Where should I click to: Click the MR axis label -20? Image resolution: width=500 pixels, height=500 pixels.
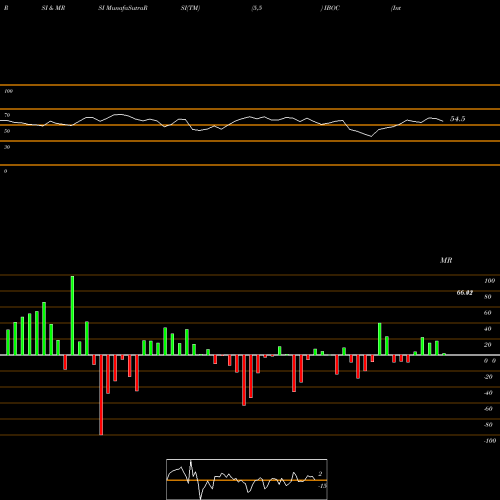pos(488,377)
